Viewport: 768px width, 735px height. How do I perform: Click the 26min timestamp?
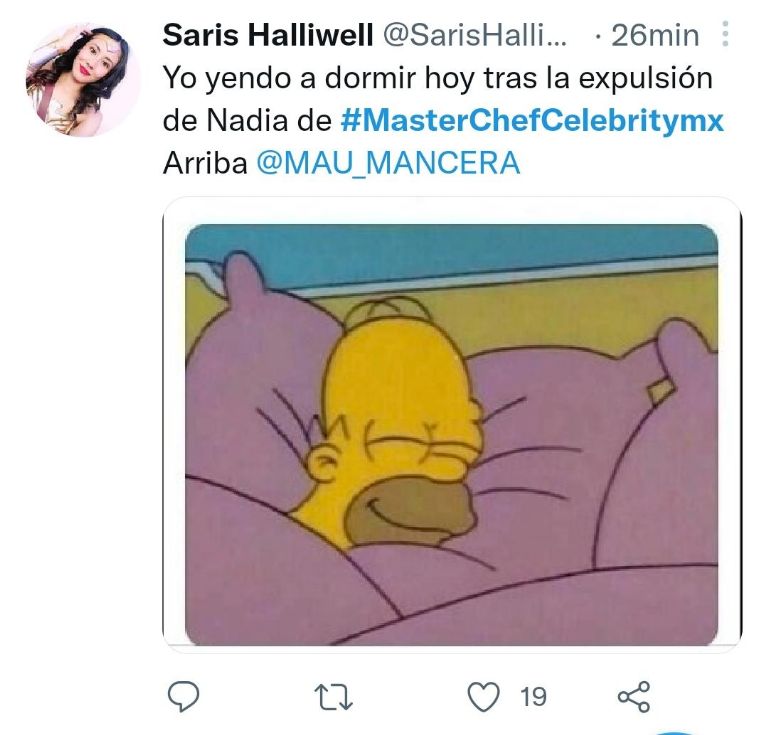tap(655, 36)
